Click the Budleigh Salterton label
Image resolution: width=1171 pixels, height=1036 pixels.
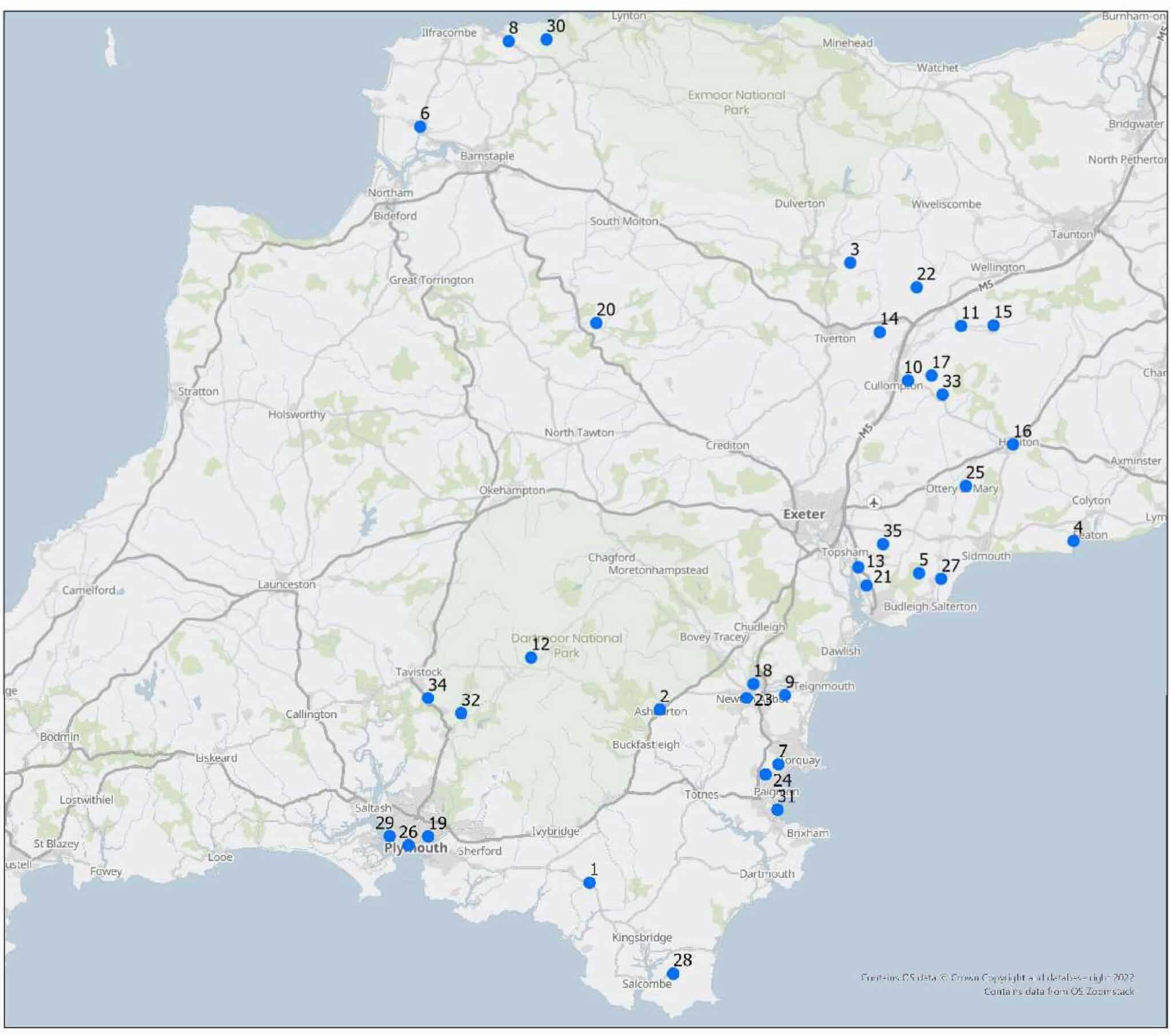click(930, 606)
